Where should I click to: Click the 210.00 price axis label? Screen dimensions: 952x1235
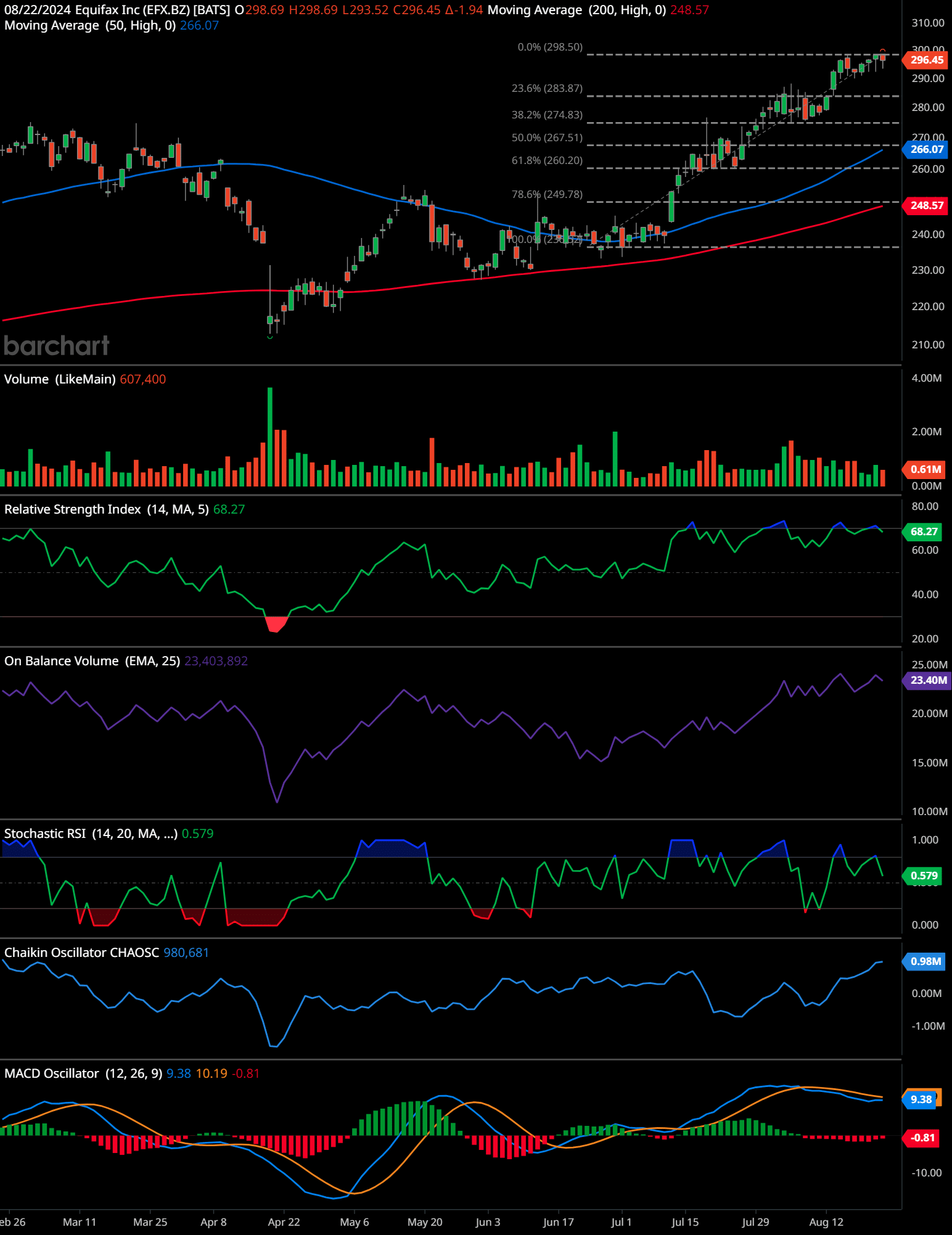[x=927, y=345]
